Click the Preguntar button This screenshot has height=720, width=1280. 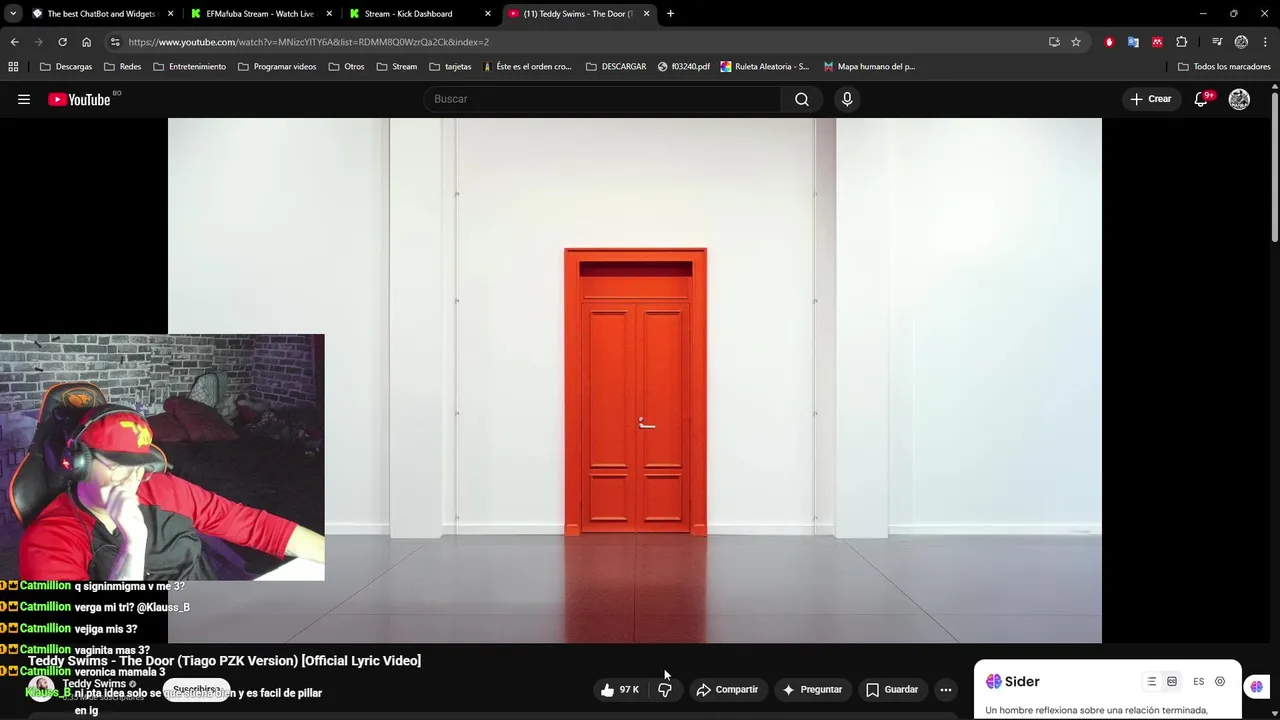coord(813,689)
